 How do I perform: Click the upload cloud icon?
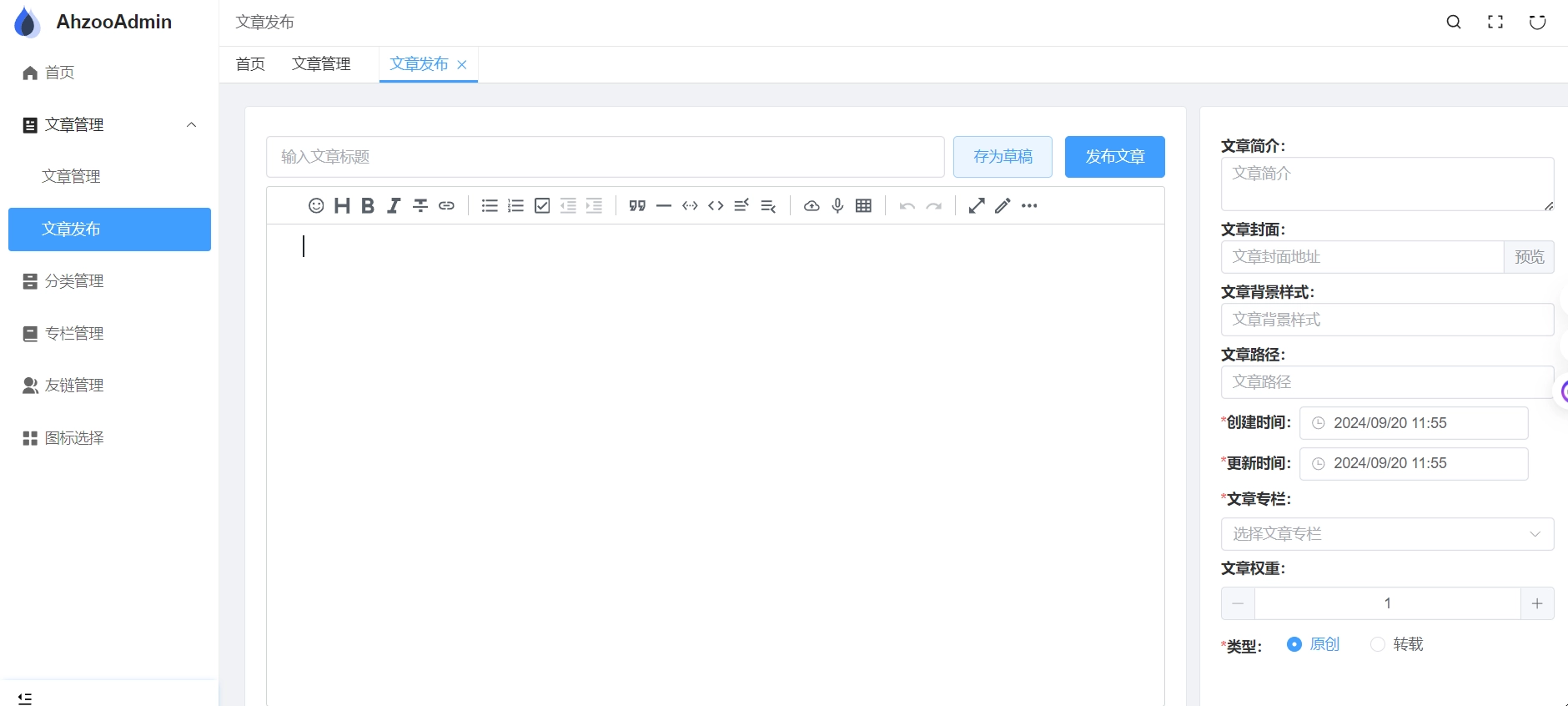(x=812, y=206)
